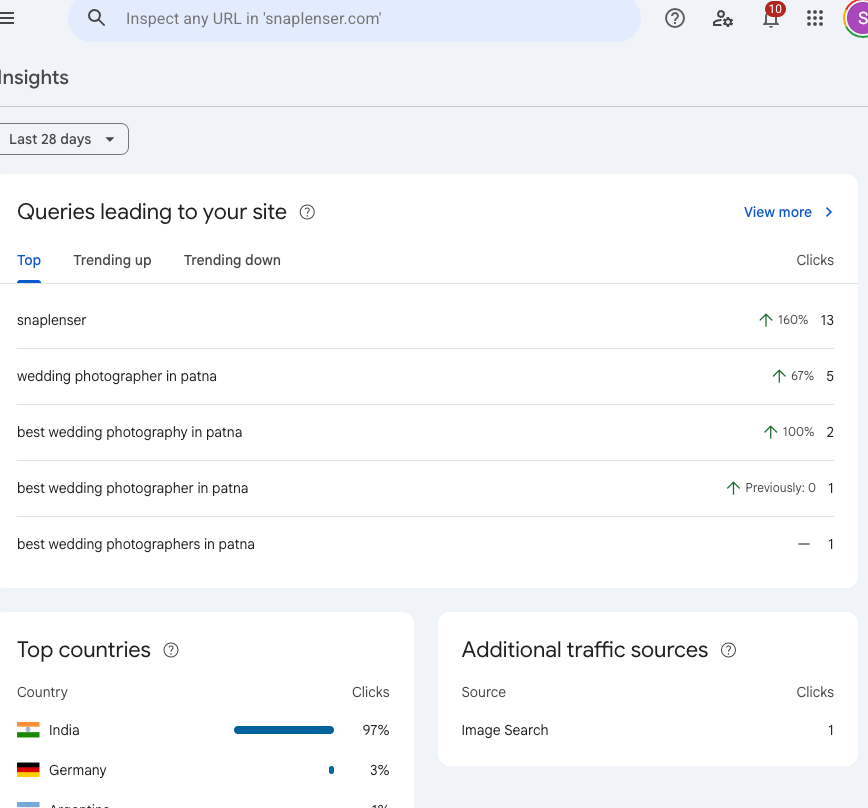Click the chevron arrow next to View more
The width and height of the screenshot is (868, 808).
[x=829, y=212]
